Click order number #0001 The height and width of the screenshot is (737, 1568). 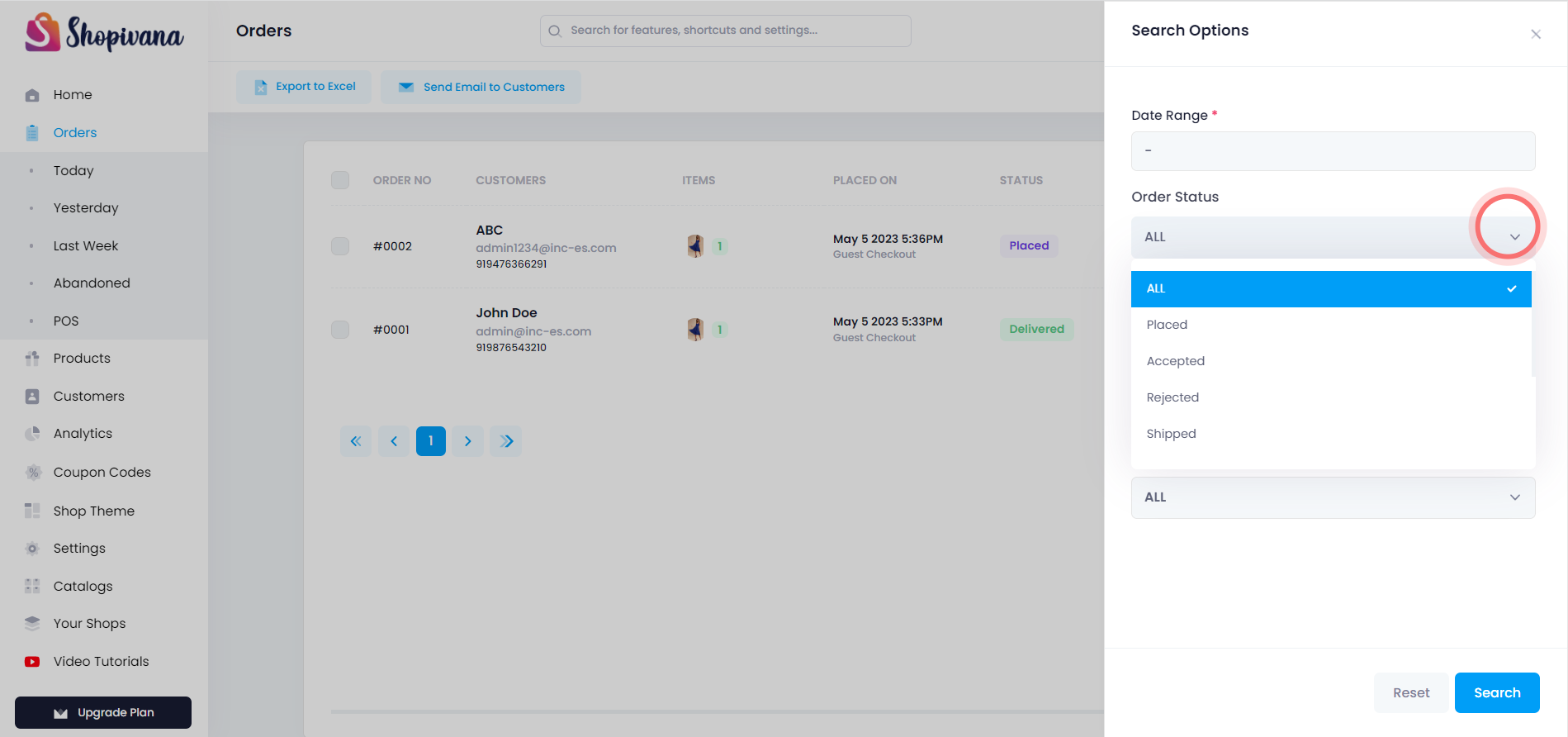coord(391,330)
